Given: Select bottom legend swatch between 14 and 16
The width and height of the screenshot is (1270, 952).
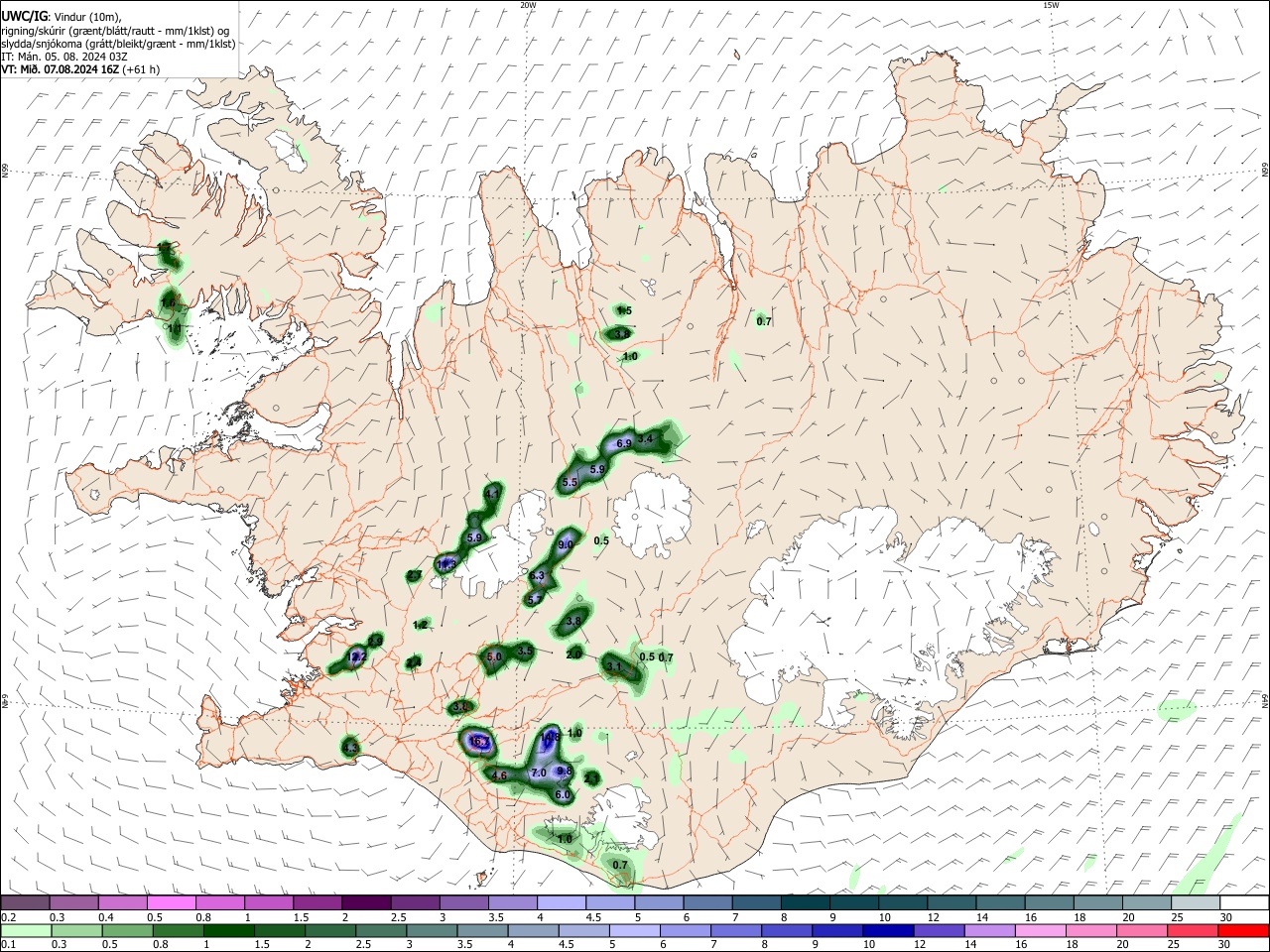Looking at the screenshot, I should click(990, 930).
